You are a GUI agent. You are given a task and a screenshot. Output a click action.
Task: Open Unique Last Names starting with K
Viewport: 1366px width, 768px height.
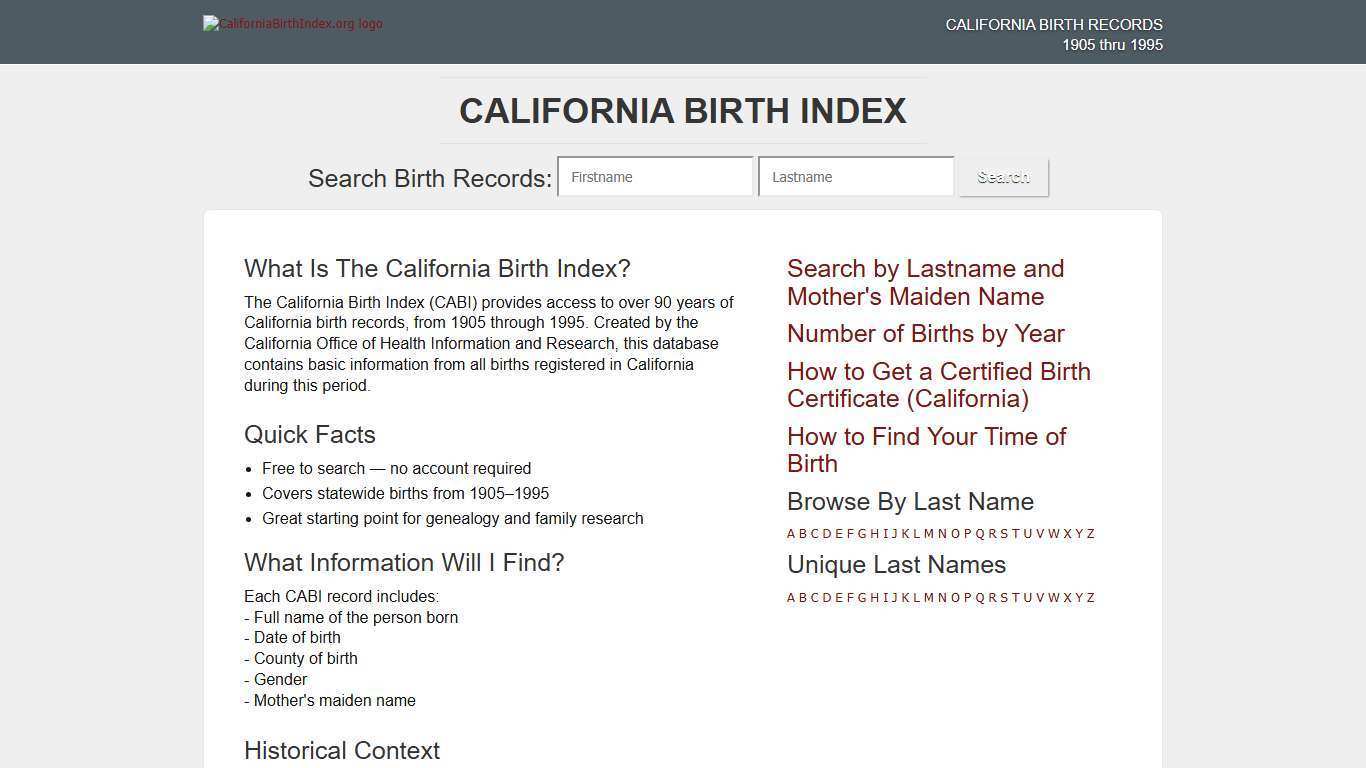pyautogui.click(x=906, y=597)
